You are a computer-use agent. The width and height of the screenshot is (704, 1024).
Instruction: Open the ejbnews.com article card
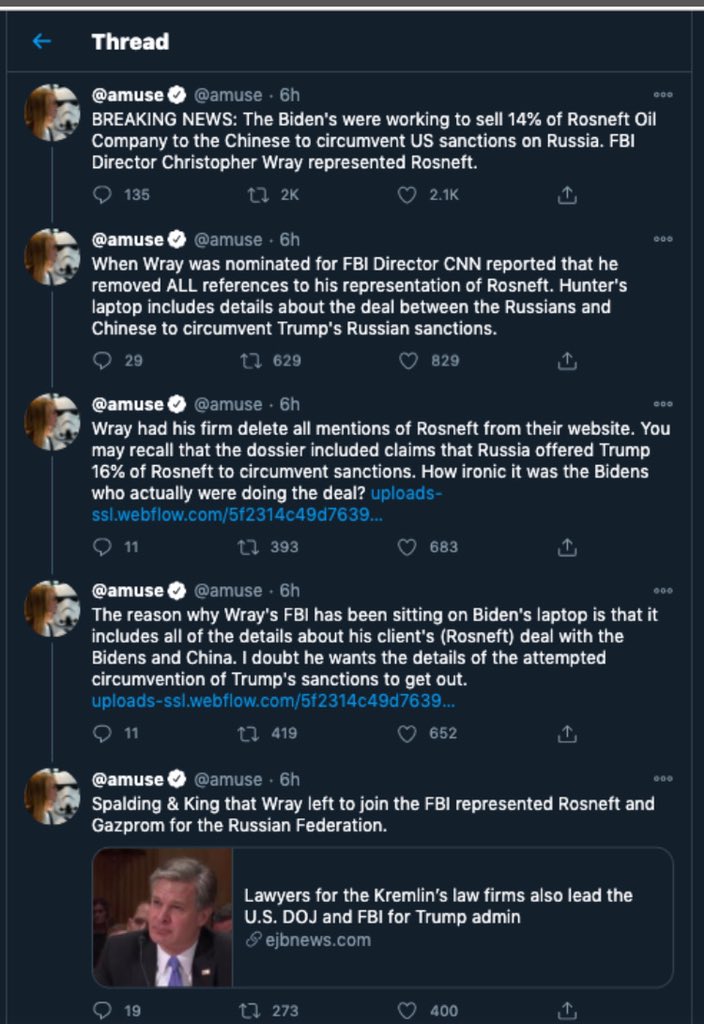click(x=382, y=917)
